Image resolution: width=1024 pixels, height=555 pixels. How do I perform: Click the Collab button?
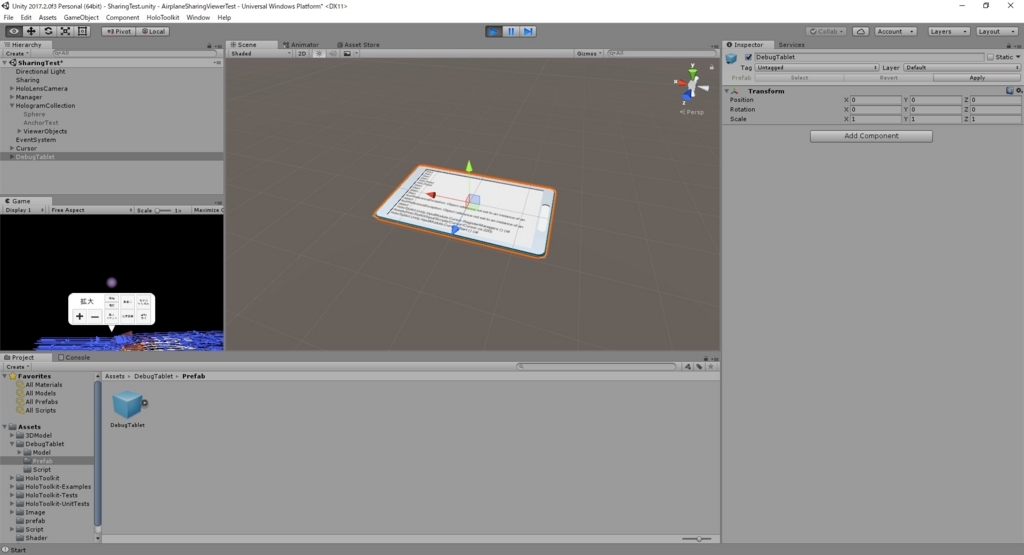(x=826, y=31)
